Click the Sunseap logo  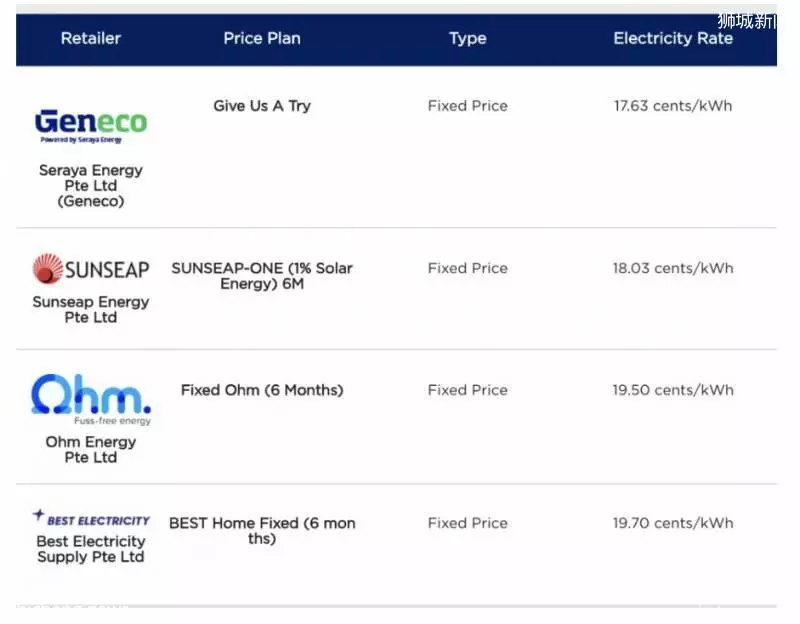pos(91,269)
